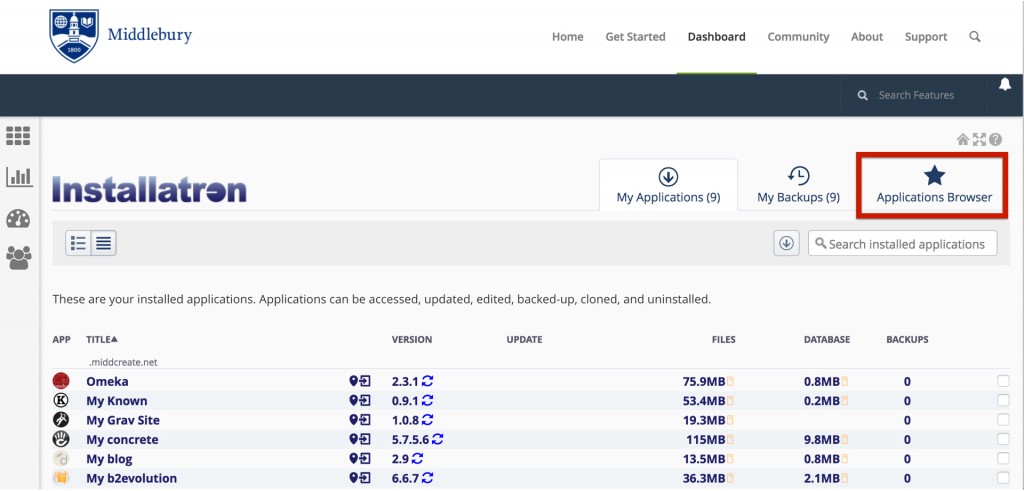Click the home icon above the tabs
Screen dimensions: 1024x491
[963, 140]
